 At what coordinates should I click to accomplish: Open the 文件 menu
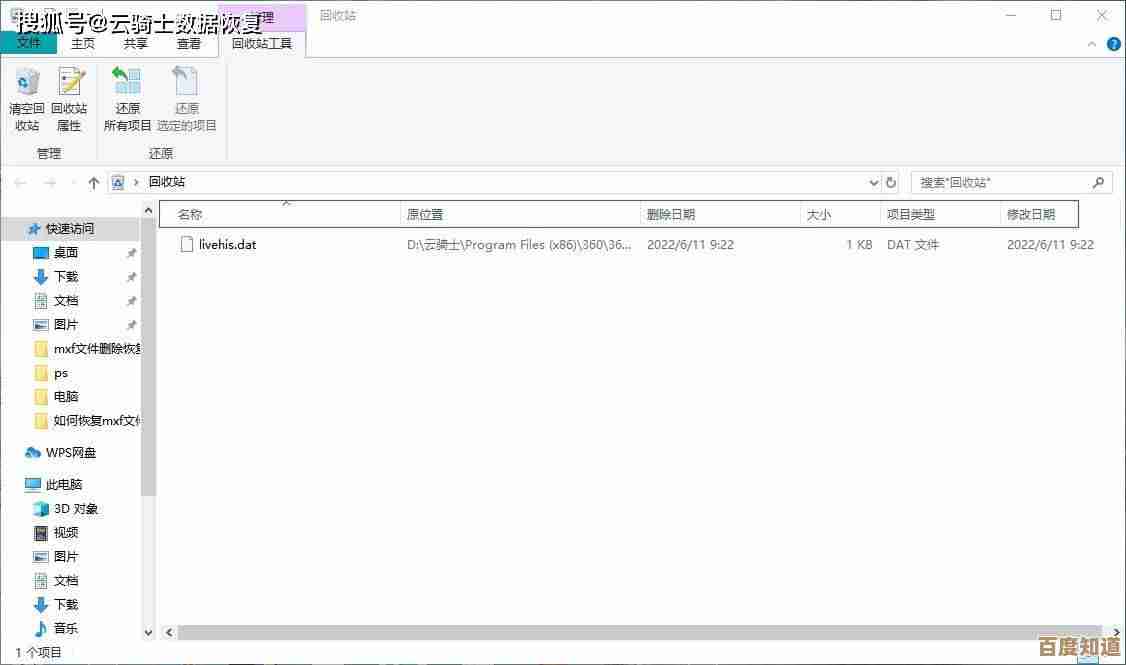pyautogui.click(x=29, y=43)
